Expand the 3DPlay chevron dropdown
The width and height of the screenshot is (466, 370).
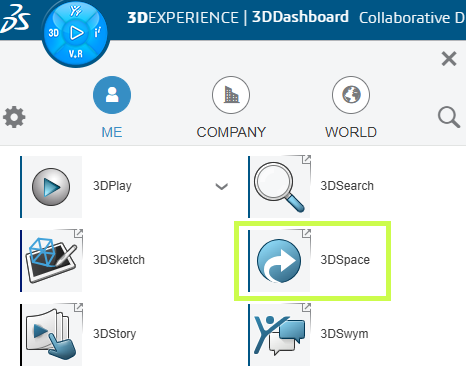coord(222,186)
